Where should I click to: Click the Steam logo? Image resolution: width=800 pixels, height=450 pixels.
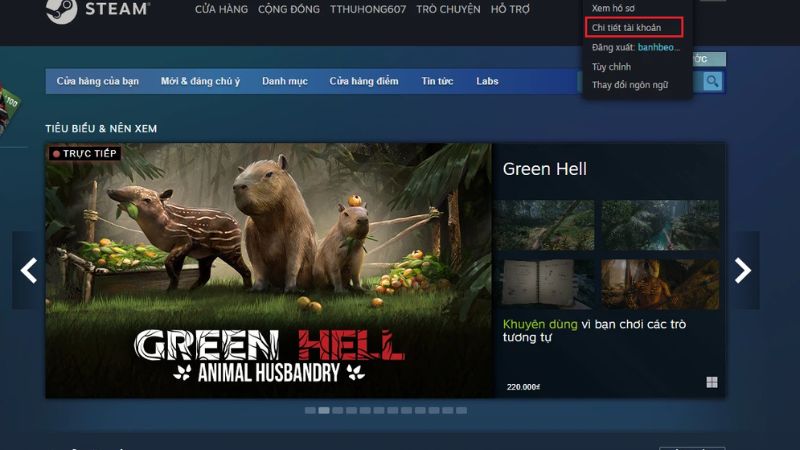[x=98, y=10]
